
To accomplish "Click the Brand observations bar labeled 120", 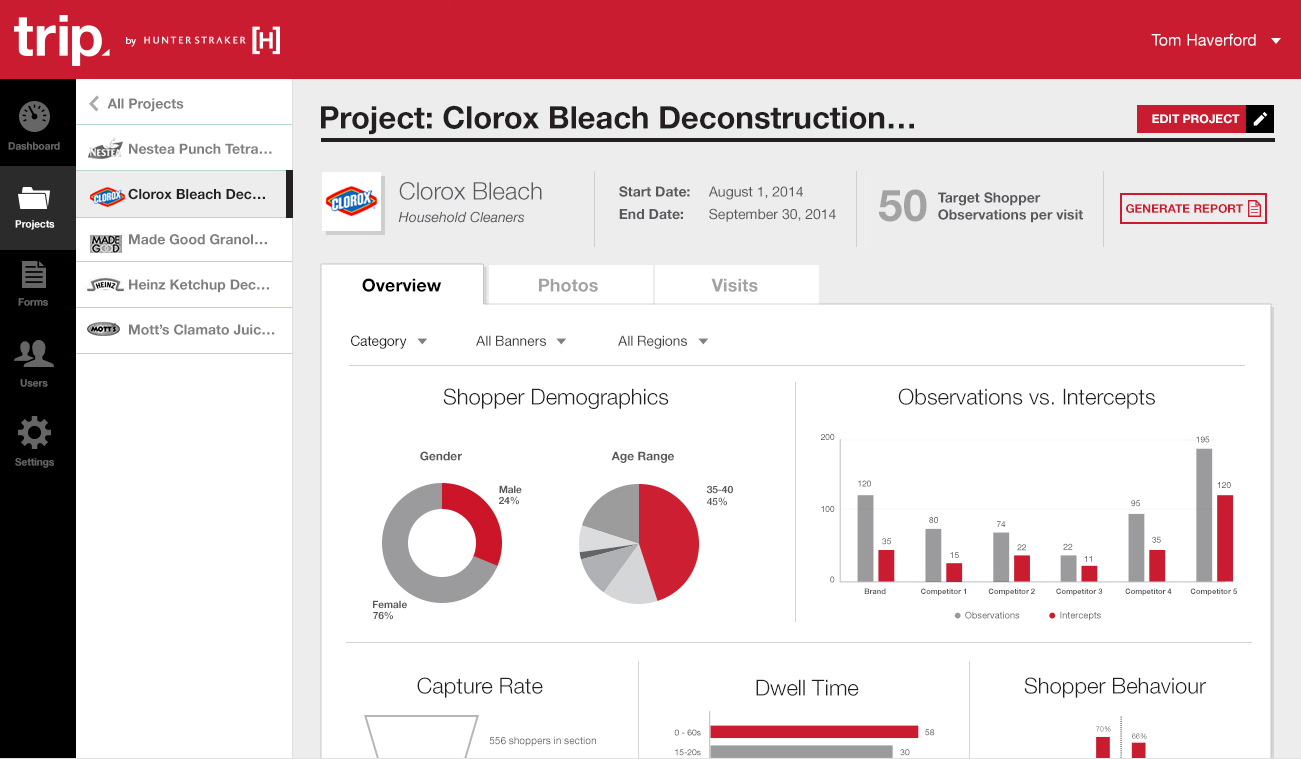I will (x=865, y=538).
